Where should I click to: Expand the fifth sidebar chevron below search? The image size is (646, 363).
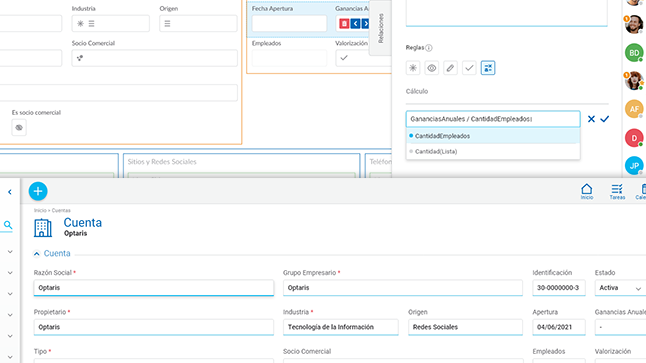[10, 336]
